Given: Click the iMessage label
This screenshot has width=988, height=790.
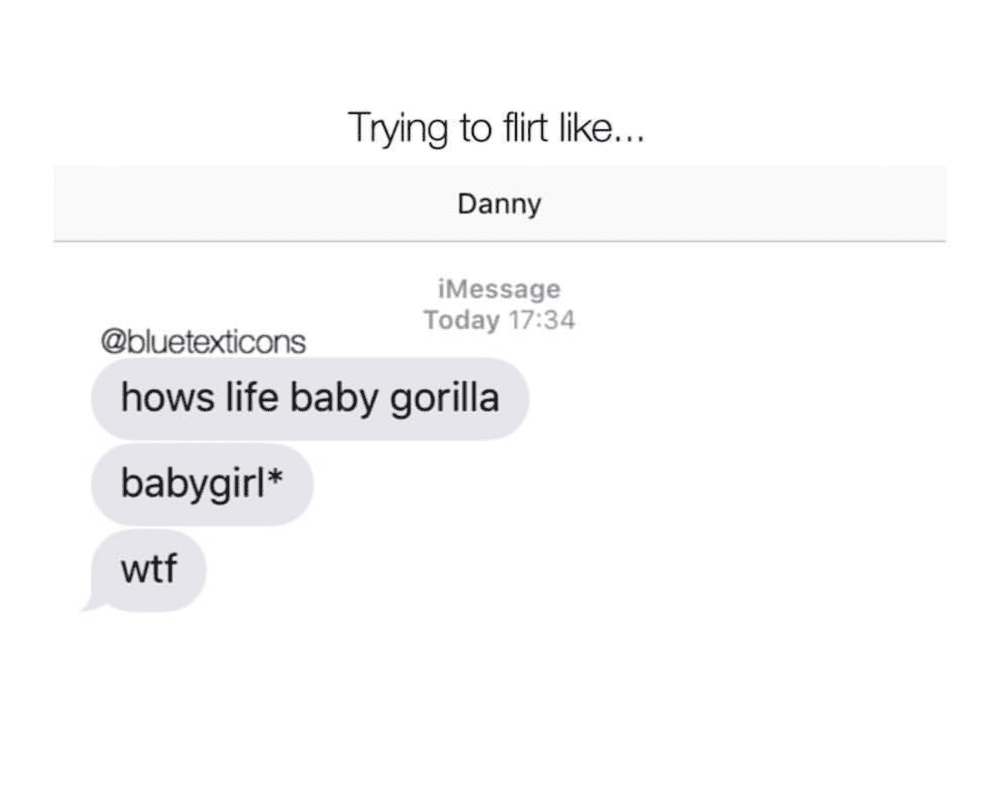Looking at the screenshot, I should pyautogui.click(x=499, y=289).
